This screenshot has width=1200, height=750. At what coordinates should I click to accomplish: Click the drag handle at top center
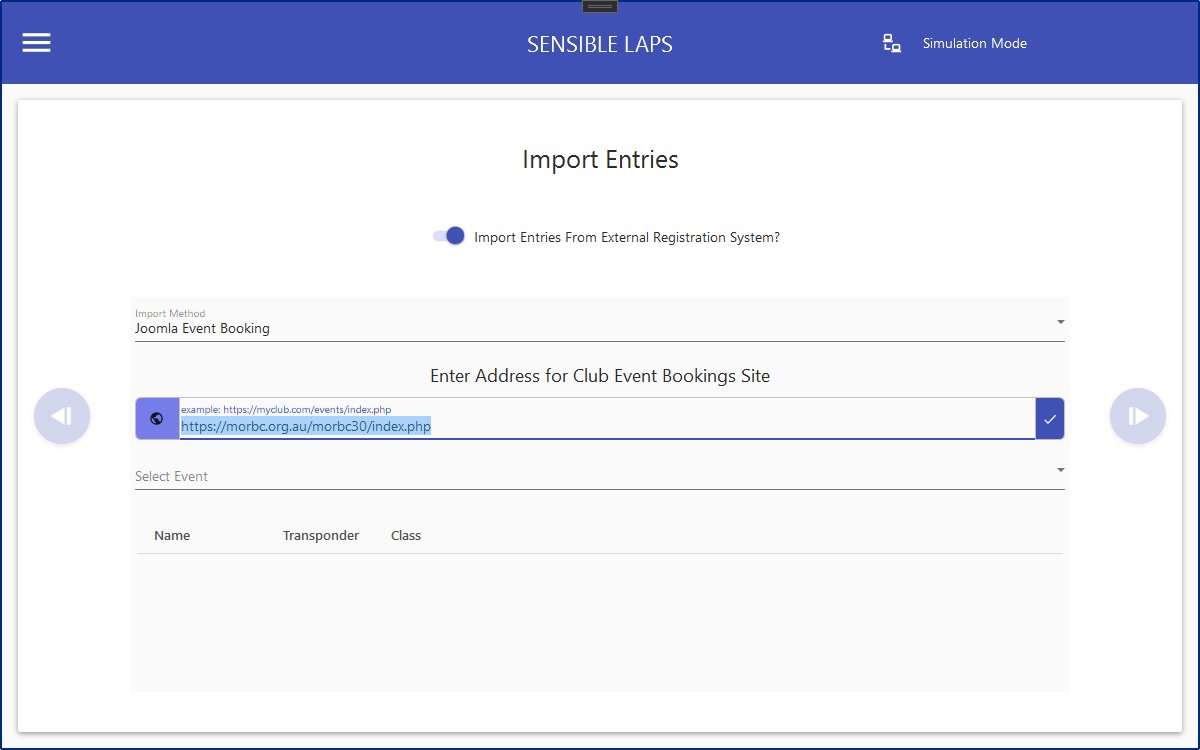point(600,6)
